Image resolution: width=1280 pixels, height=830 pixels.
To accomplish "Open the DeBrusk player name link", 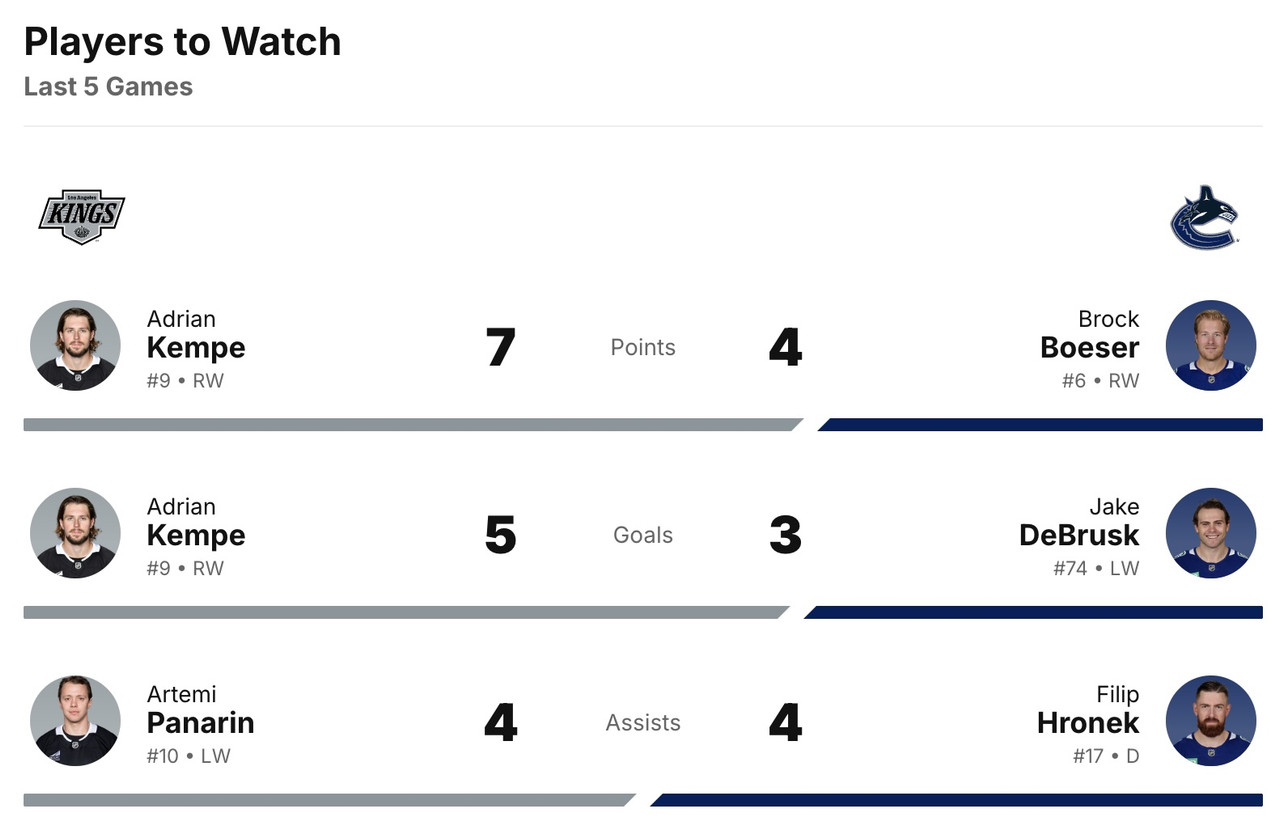I will point(1078,535).
